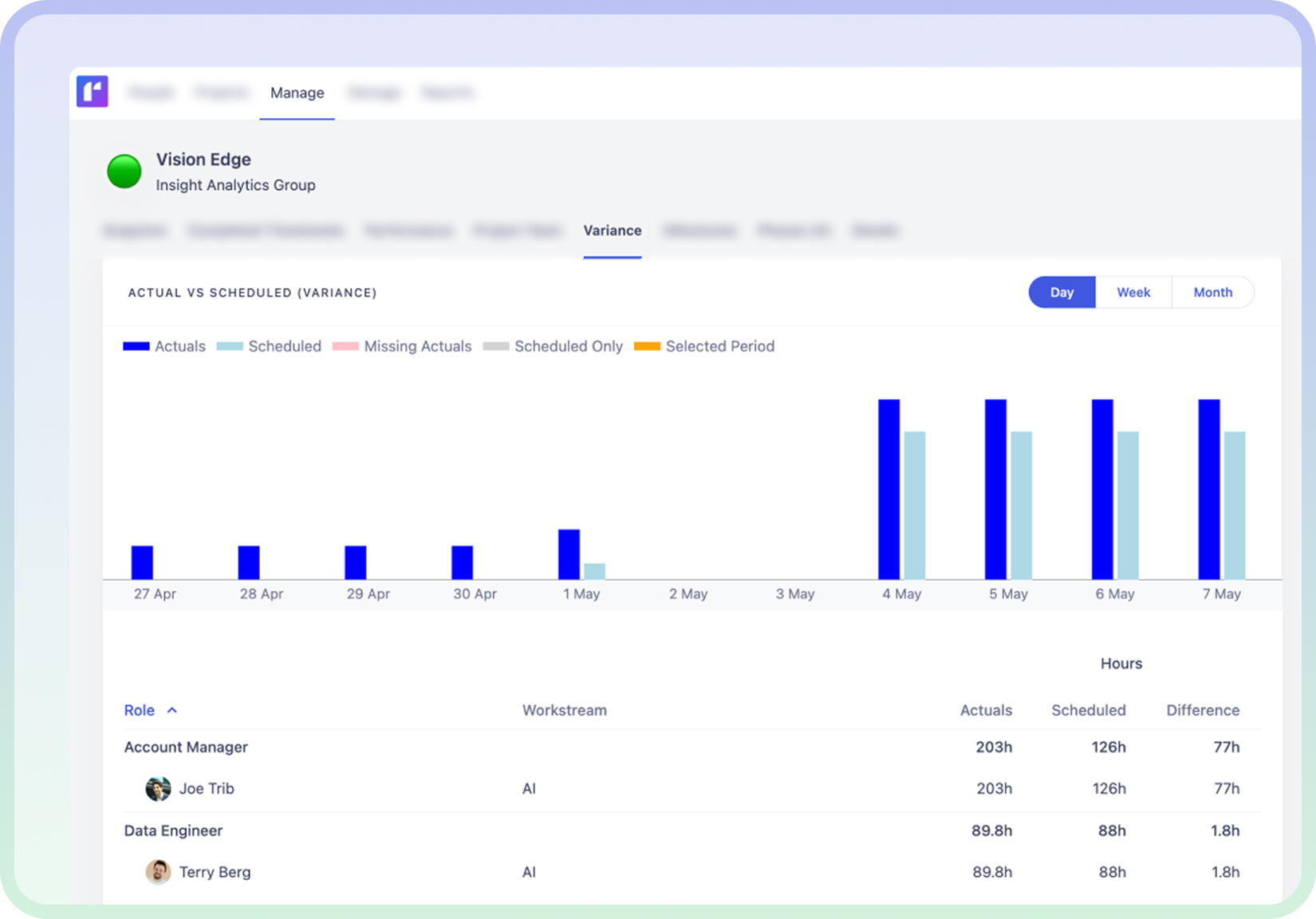Switch chart view to Week
Viewport: 1316px width, 919px height.
pos(1133,292)
